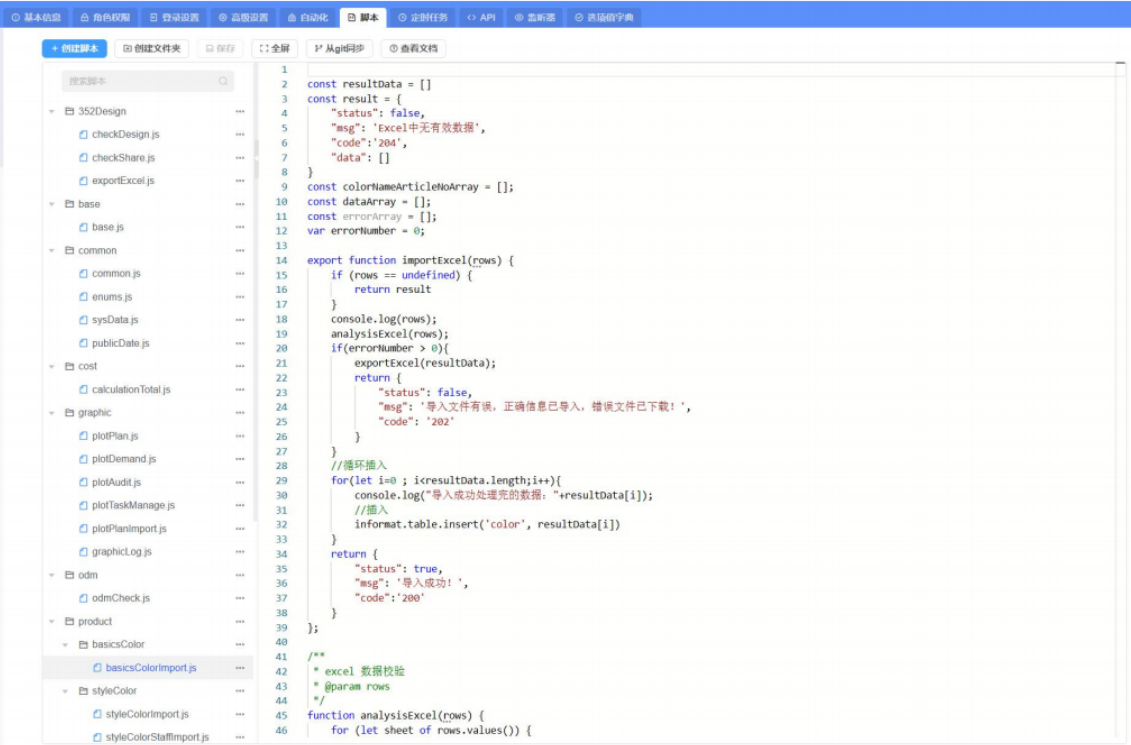The image size is (1131, 745).
Task: Open more options for 352Design folder
Action: (x=240, y=112)
